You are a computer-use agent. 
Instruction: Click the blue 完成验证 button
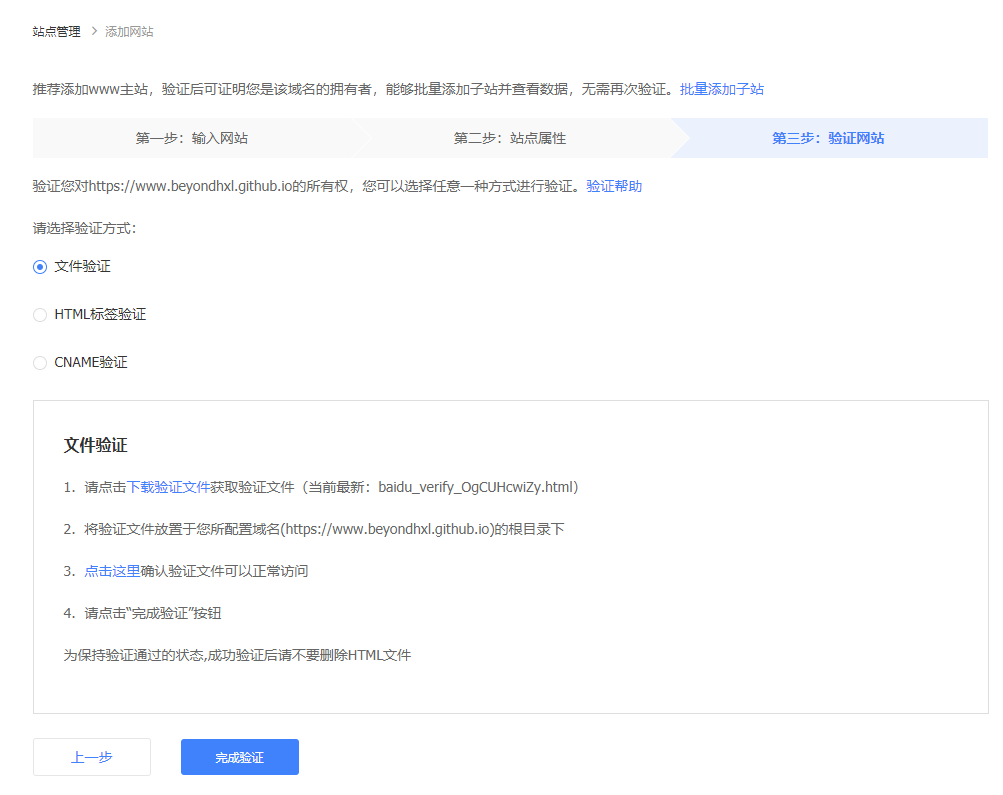239,757
